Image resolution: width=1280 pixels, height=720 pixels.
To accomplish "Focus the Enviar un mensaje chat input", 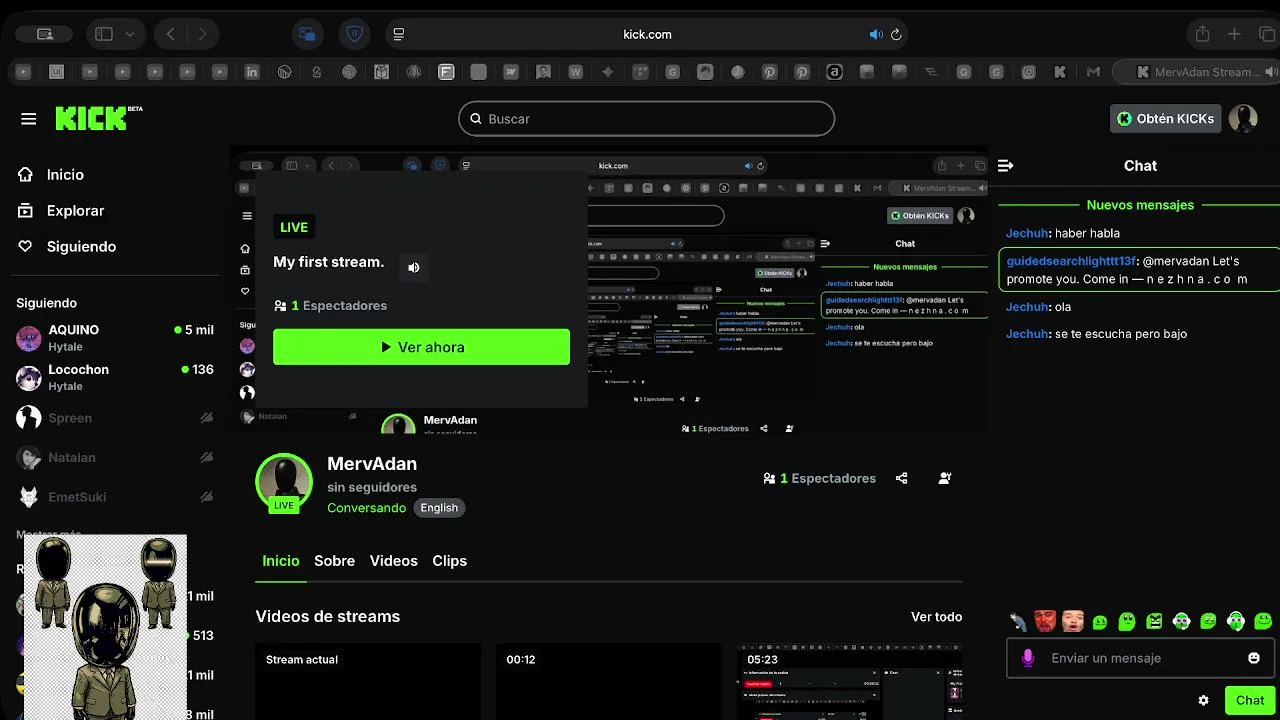I will pyautogui.click(x=1140, y=658).
